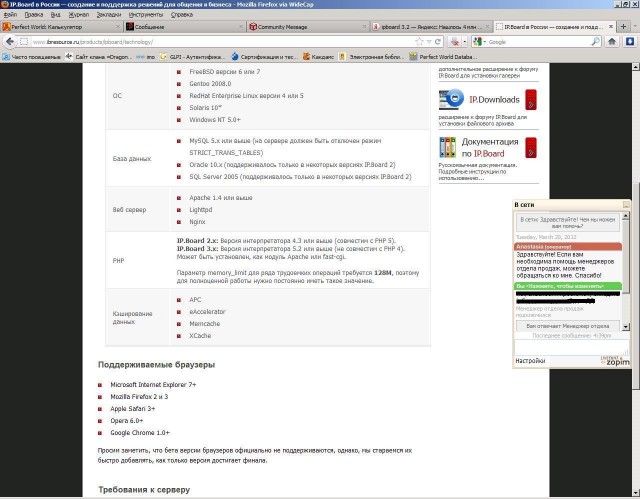The image size is (640, 499).
Task: Click the magnifier search icon
Action: (596, 42)
